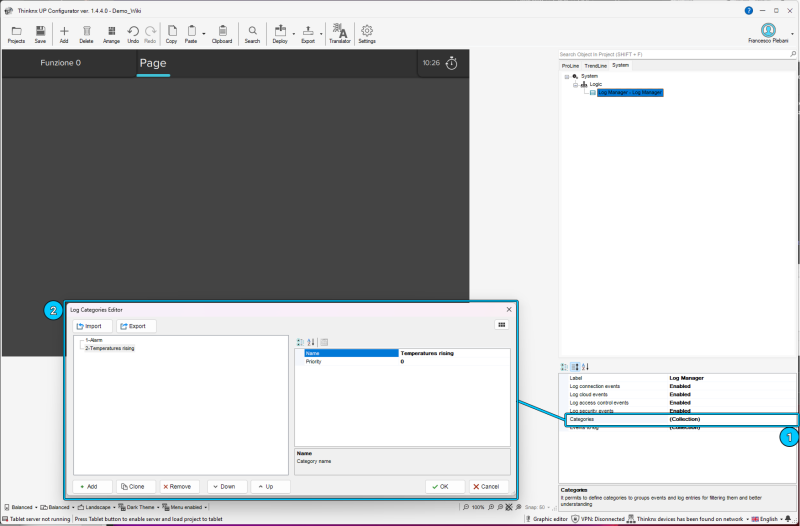Select the Funzione 0 tab in preview
Viewport: 800px width, 526px height.
click(61, 63)
